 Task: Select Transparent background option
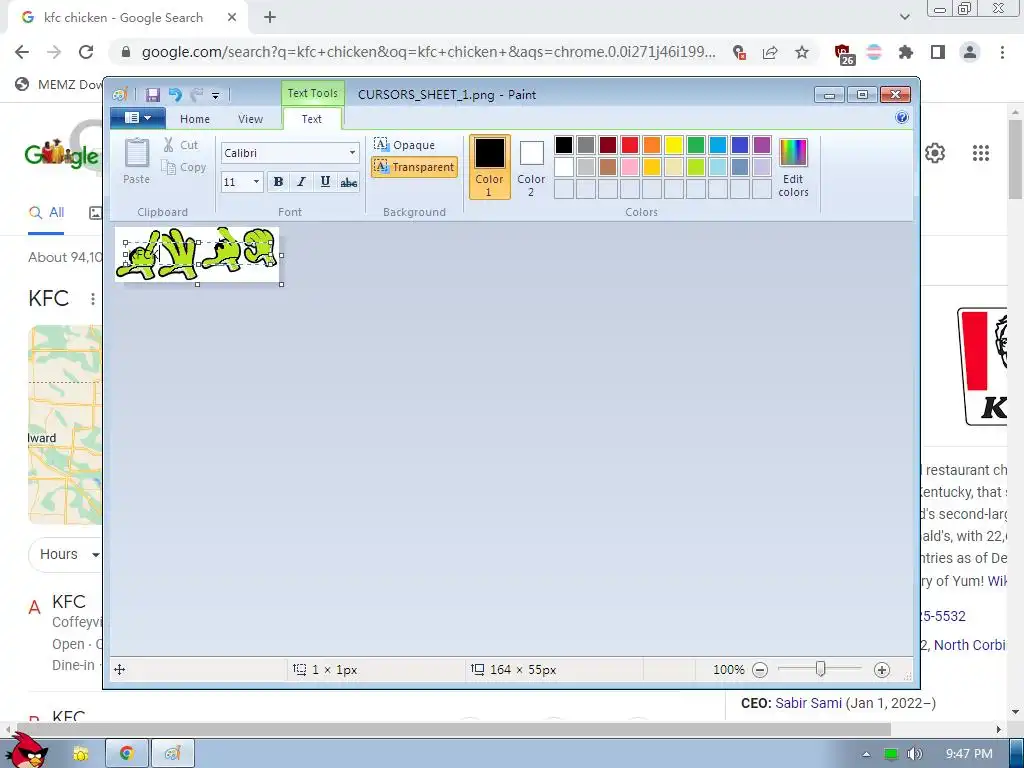tap(414, 167)
